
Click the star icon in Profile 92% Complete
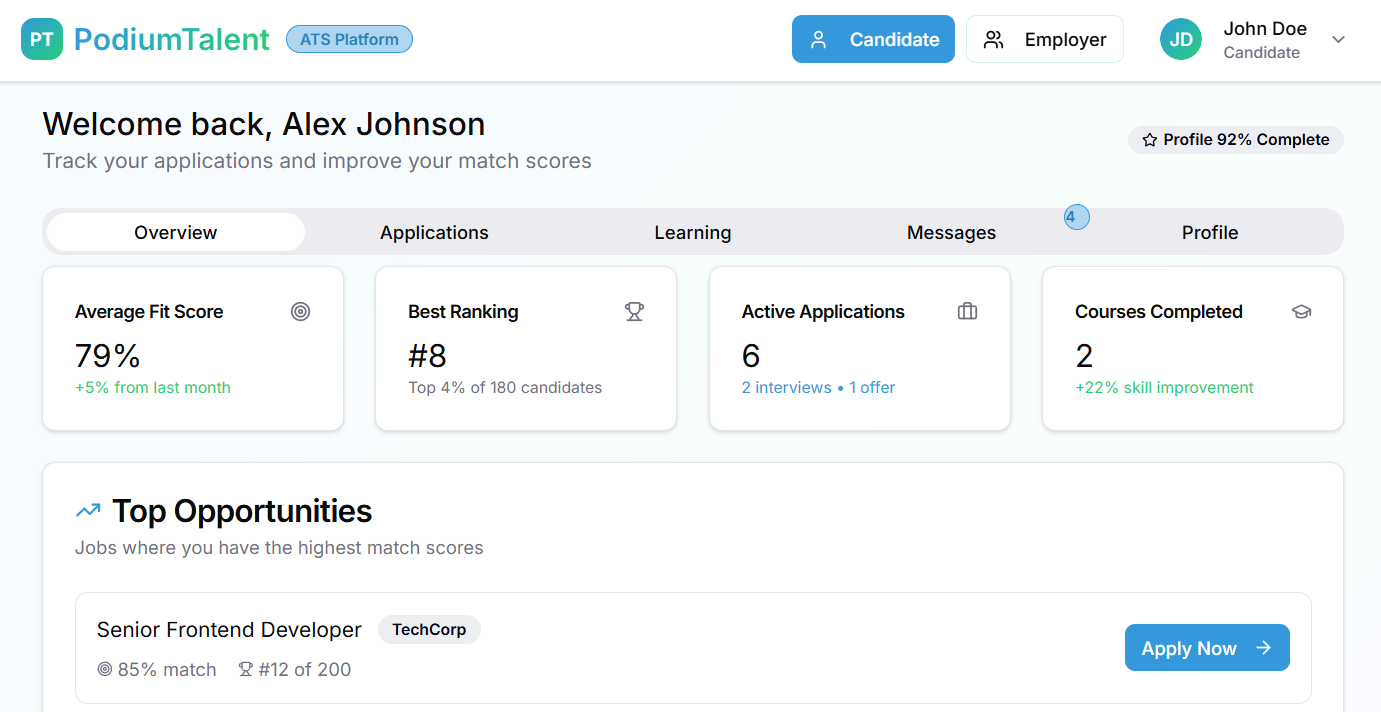(1149, 140)
